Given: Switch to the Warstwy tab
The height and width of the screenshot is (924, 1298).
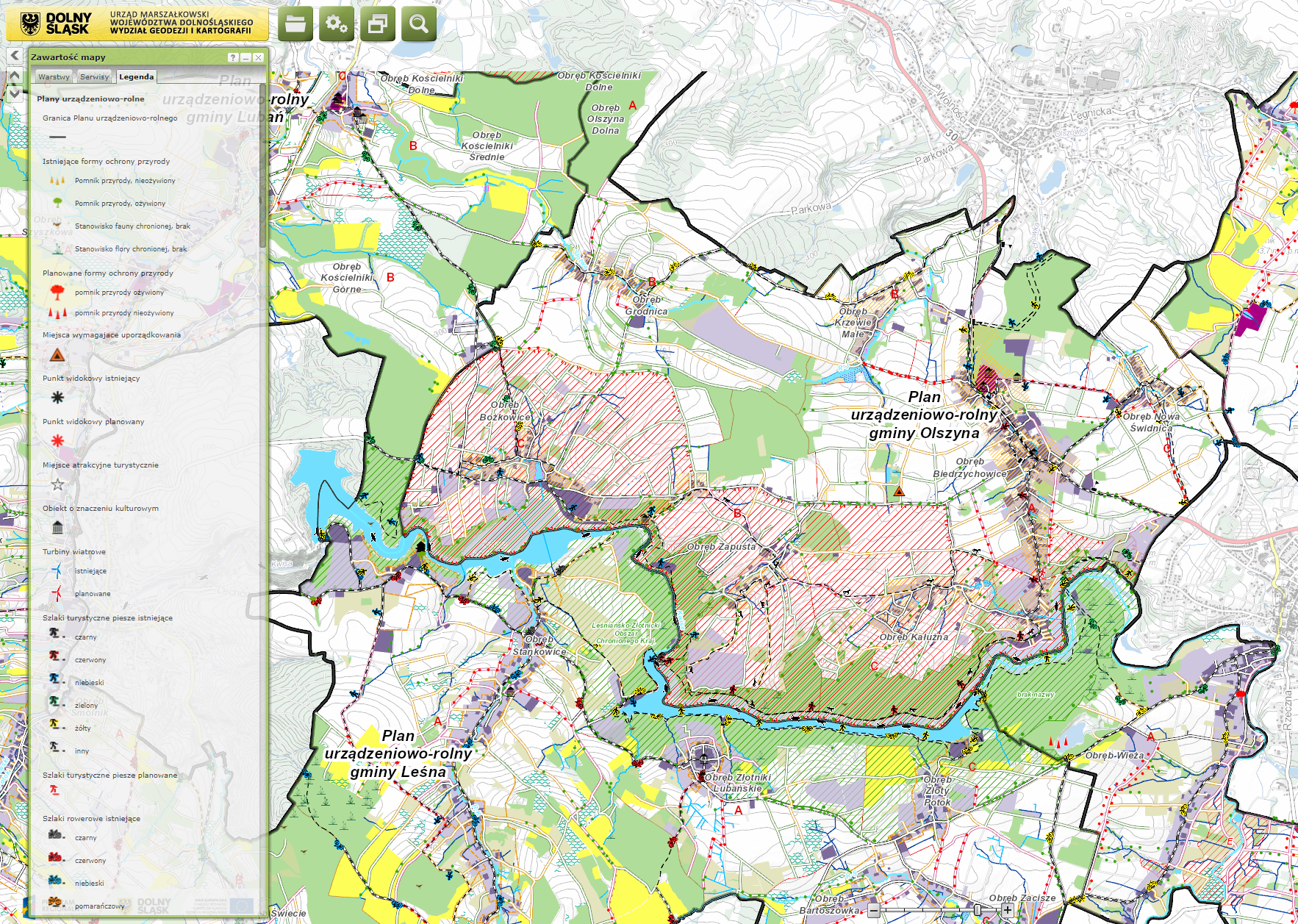Looking at the screenshot, I should click(x=54, y=76).
